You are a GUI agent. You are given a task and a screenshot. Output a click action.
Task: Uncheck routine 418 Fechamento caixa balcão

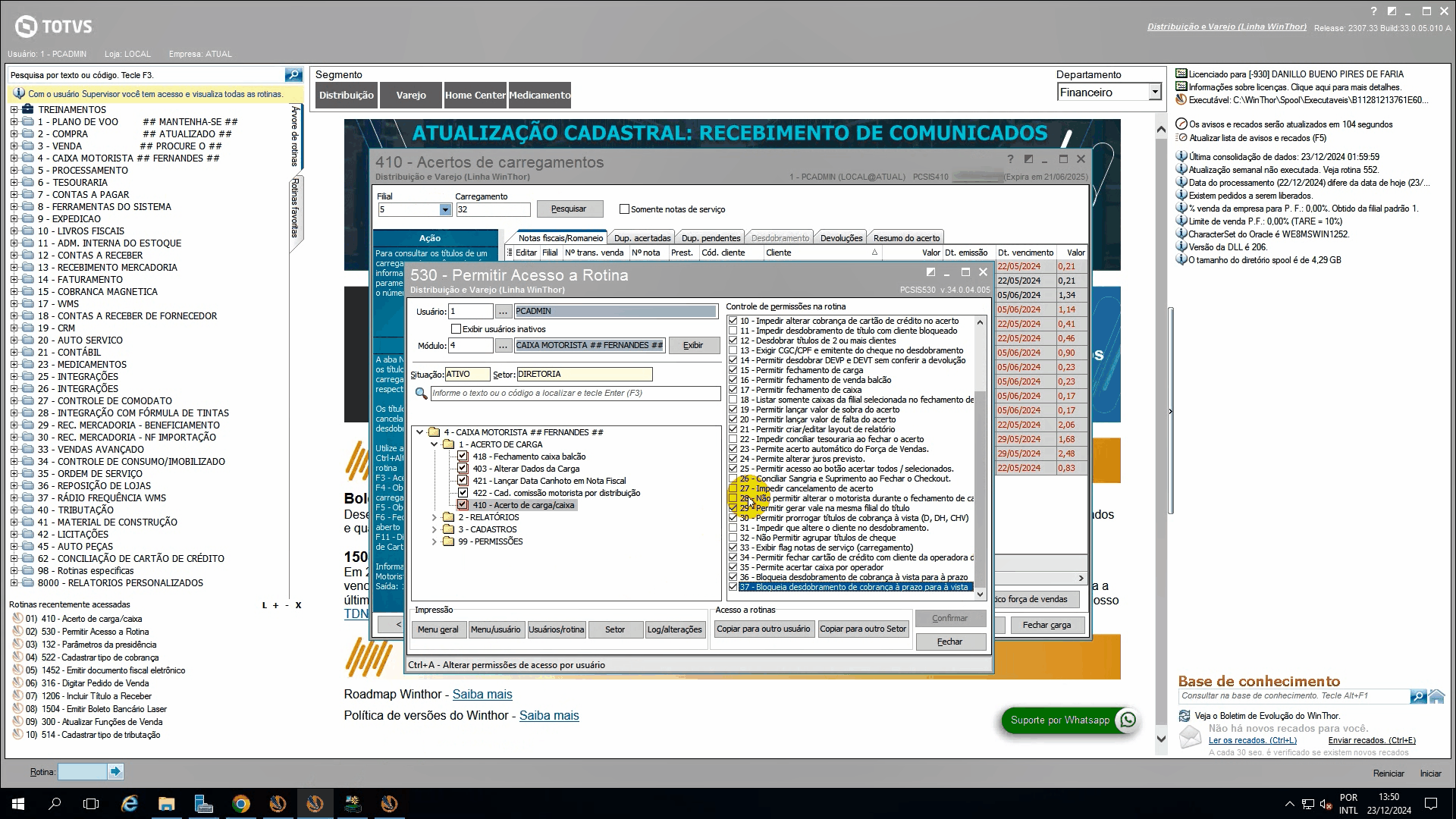pos(463,457)
